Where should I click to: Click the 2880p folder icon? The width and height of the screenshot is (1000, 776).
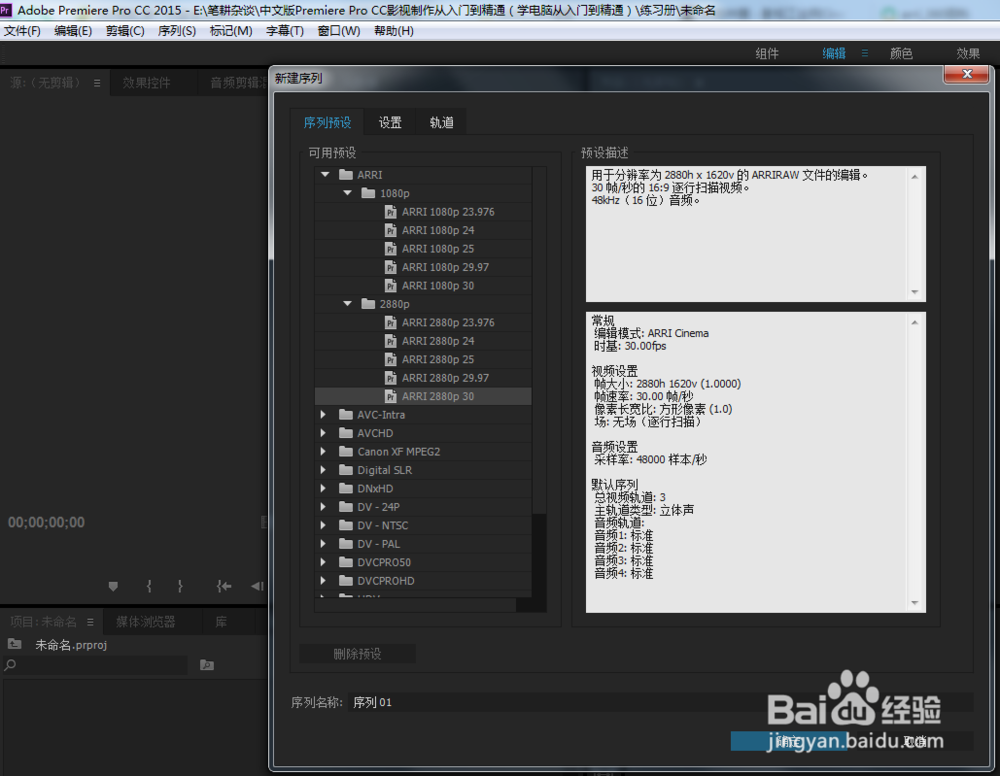368,304
